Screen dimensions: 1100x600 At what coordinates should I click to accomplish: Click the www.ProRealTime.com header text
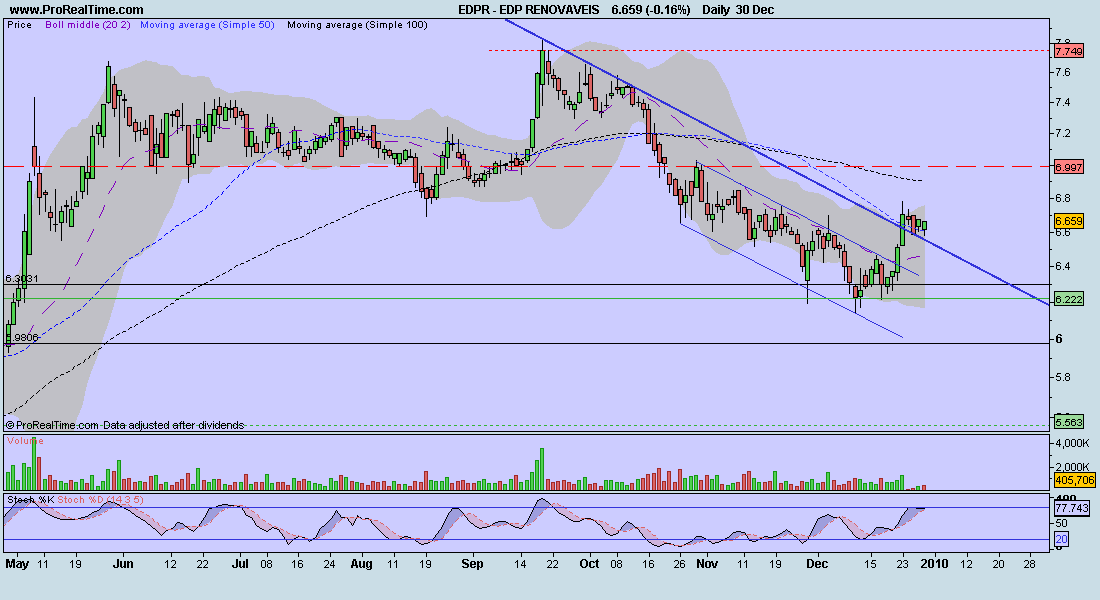pos(76,10)
